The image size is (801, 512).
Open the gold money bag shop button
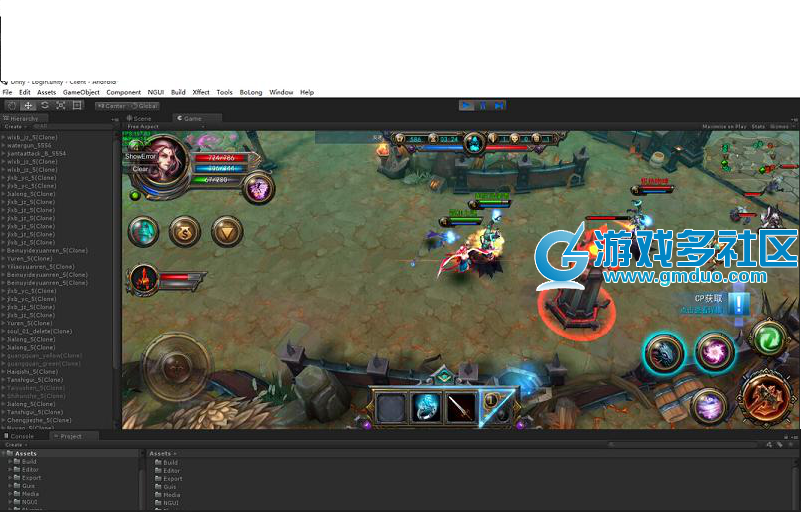(184, 231)
